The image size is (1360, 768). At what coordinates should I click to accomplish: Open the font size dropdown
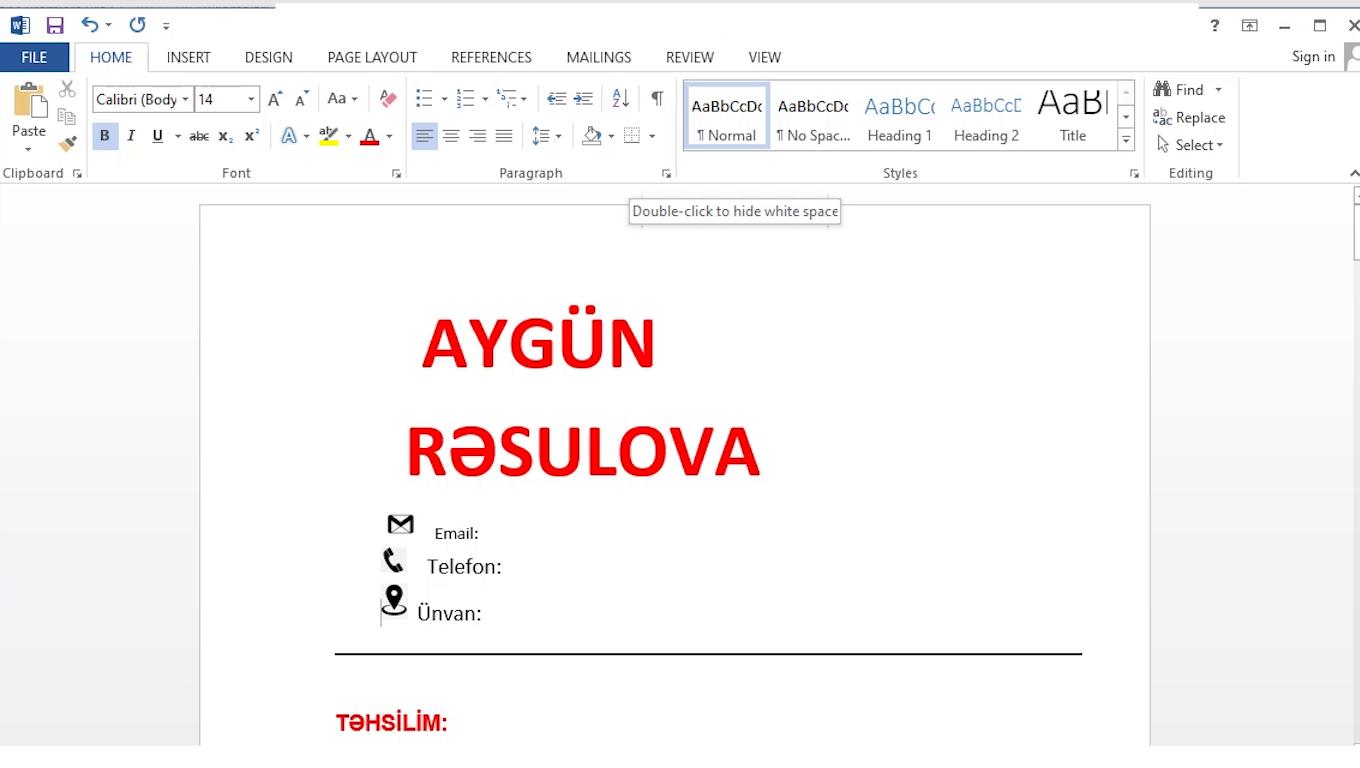pyautogui.click(x=251, y=99)
